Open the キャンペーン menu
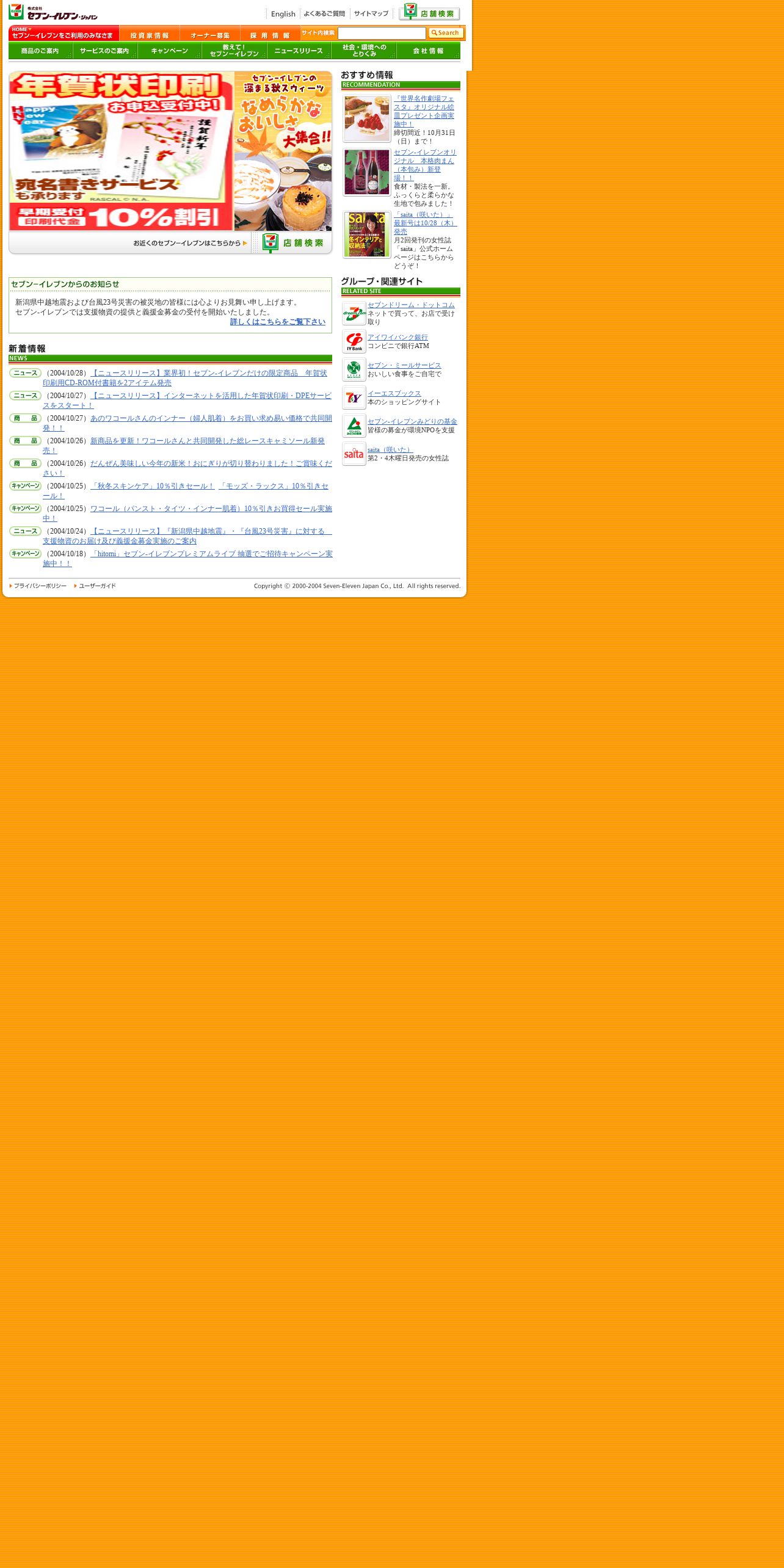The width and height of the screenshot is (784, 1568). pos(170,51)
